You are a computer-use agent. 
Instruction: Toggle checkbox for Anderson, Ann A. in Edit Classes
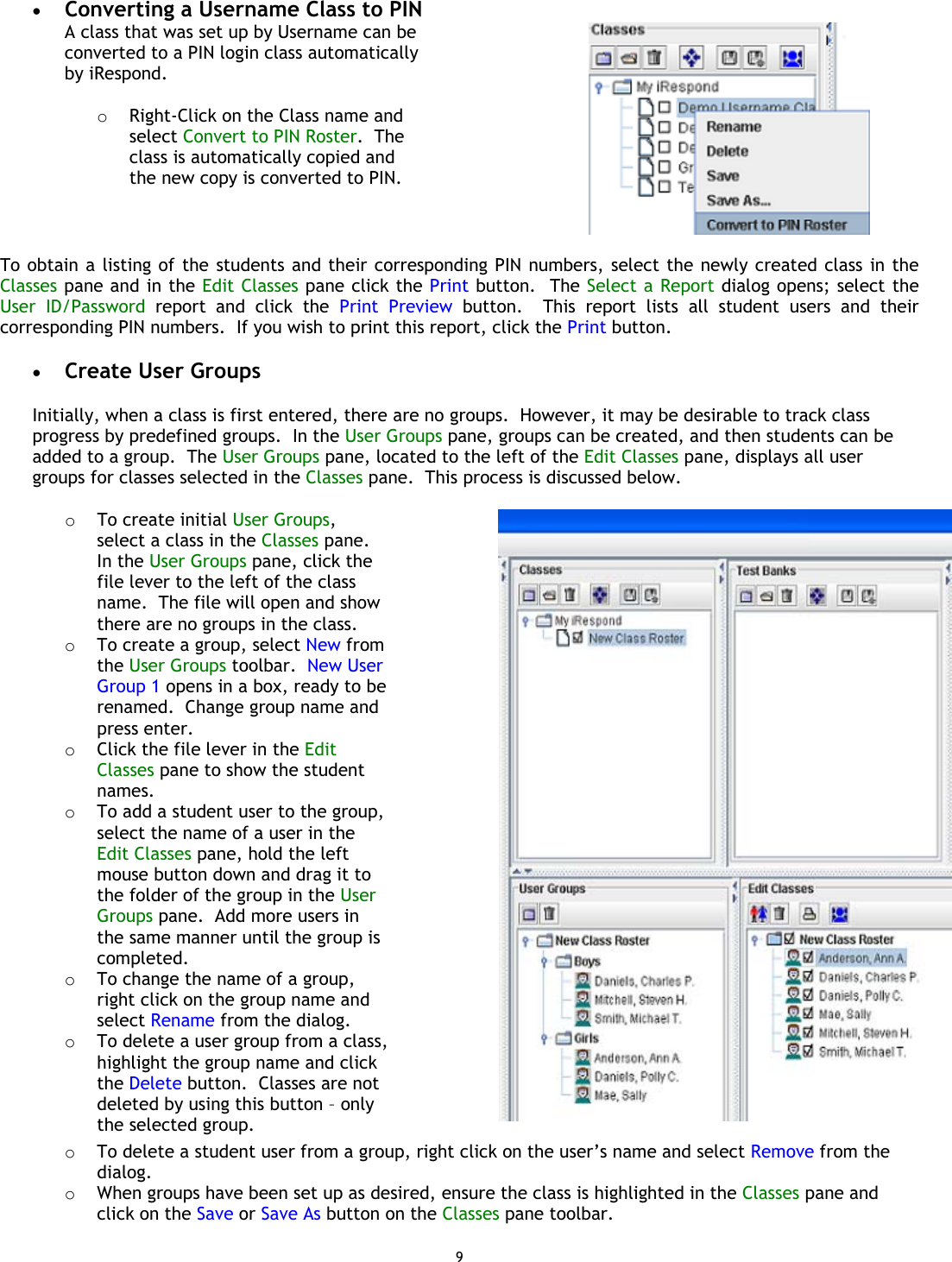click(809, 957)
